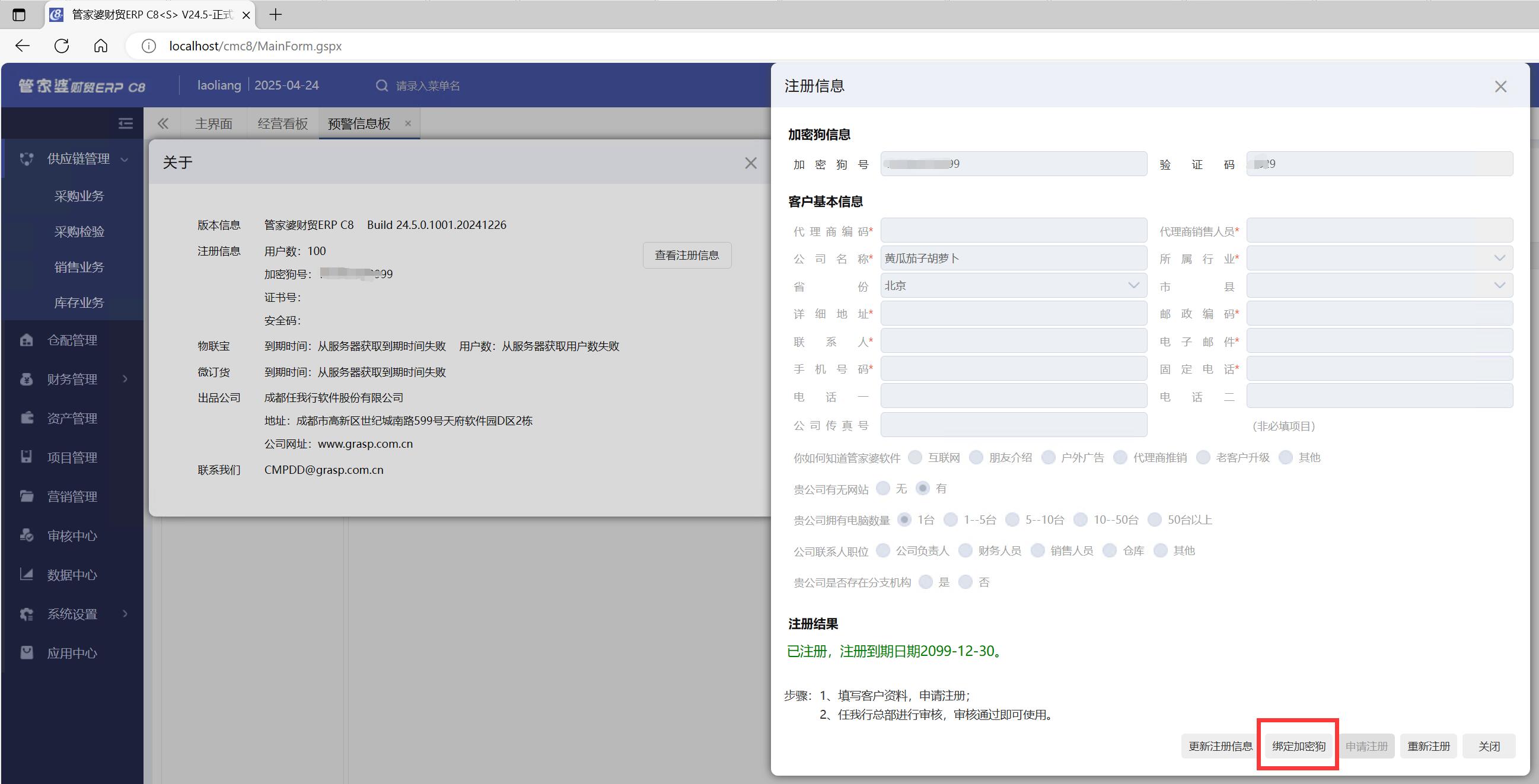The width and height of the screenshot is (1539, 784).
Task: Close the 注册信息 panel with X
Action: 1501,87
